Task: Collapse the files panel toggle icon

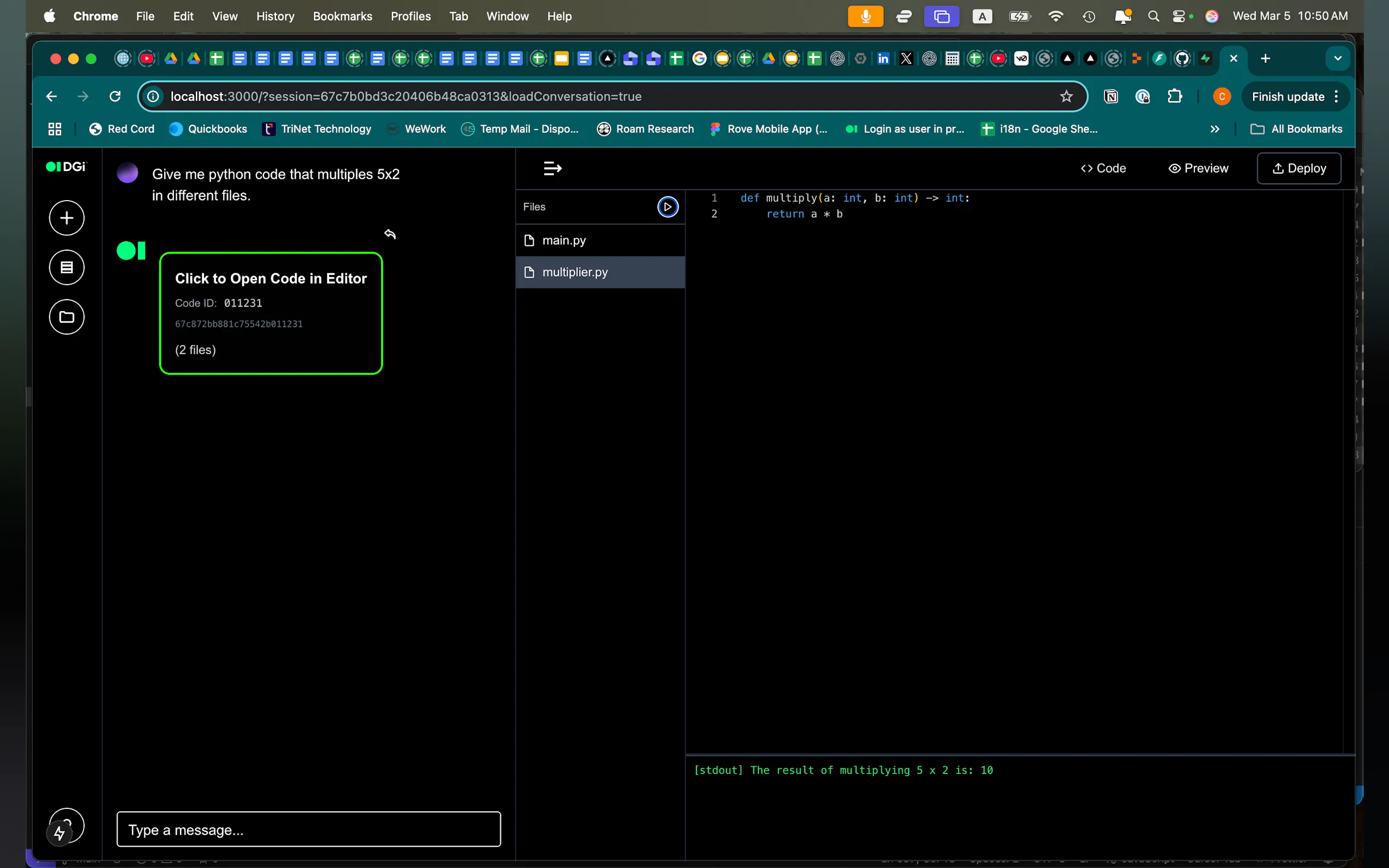Action: click(552, 168)
